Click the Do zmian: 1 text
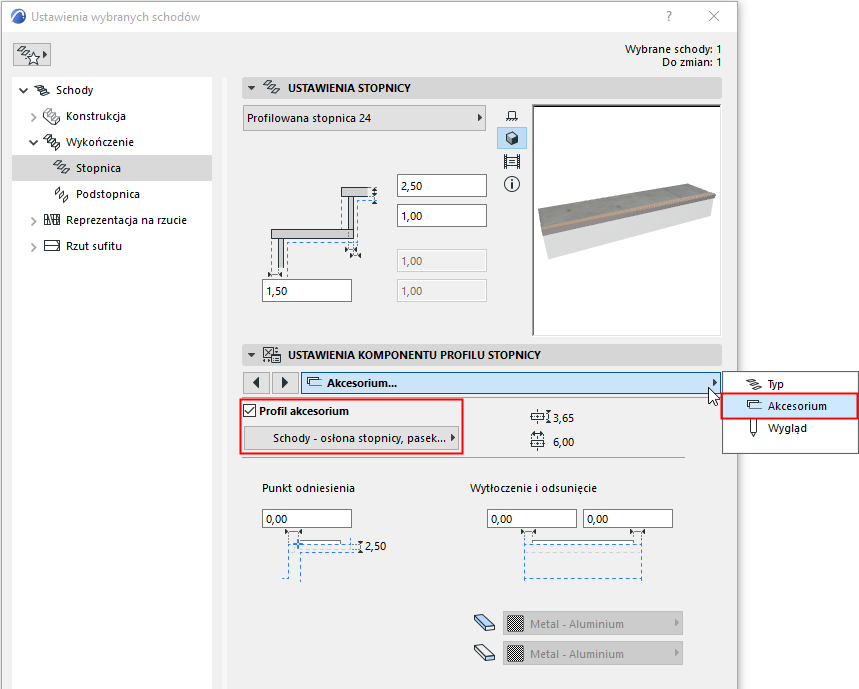 [x=691, y=62]
